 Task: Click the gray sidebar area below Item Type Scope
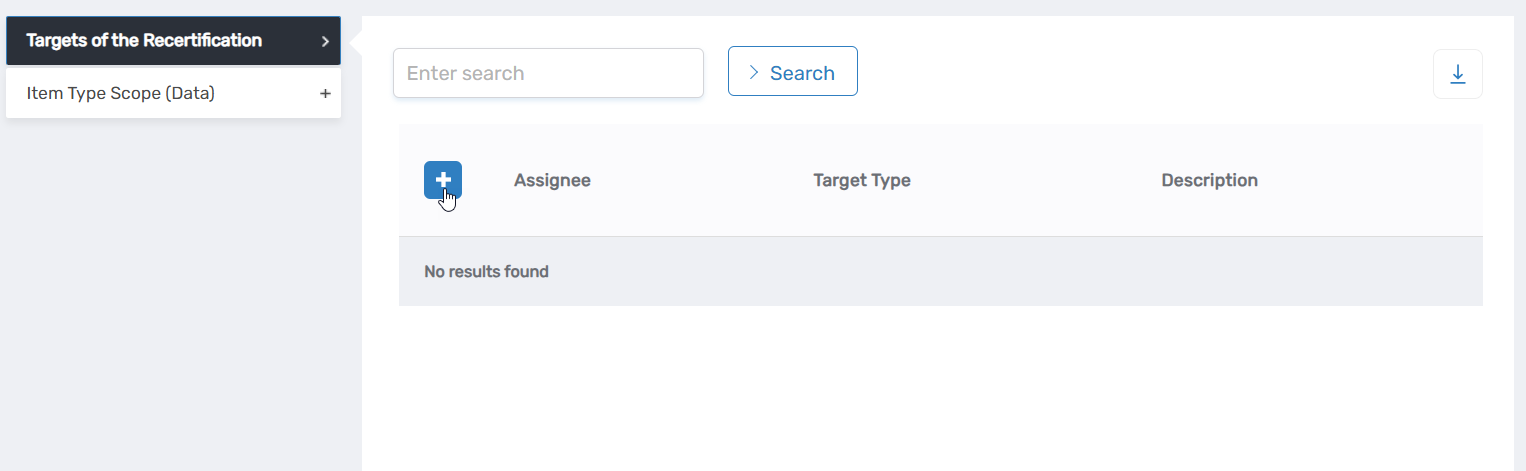pos(180,300)
